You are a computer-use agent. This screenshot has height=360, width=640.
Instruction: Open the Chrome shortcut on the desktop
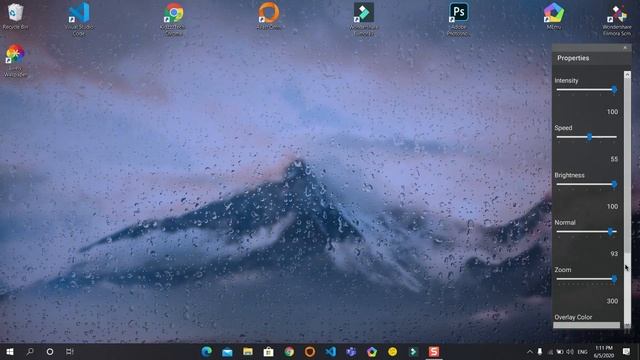point(174,19)
